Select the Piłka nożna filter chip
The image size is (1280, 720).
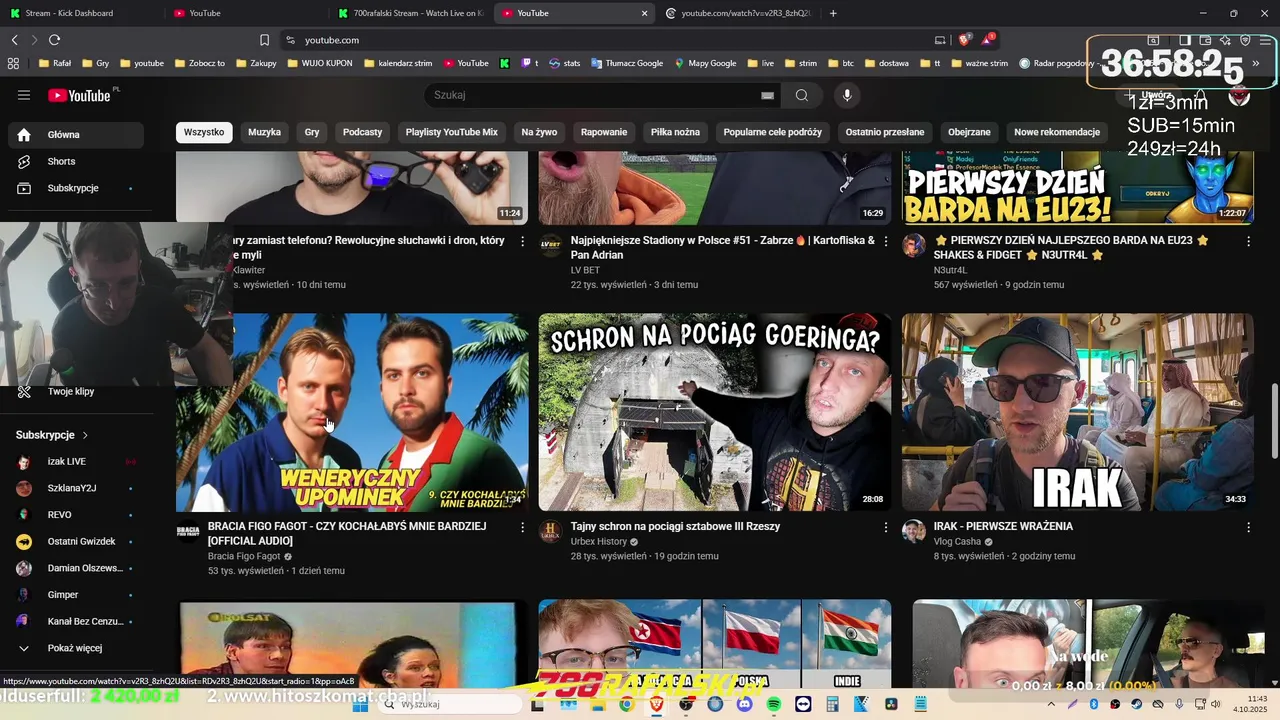click(675, 132)
